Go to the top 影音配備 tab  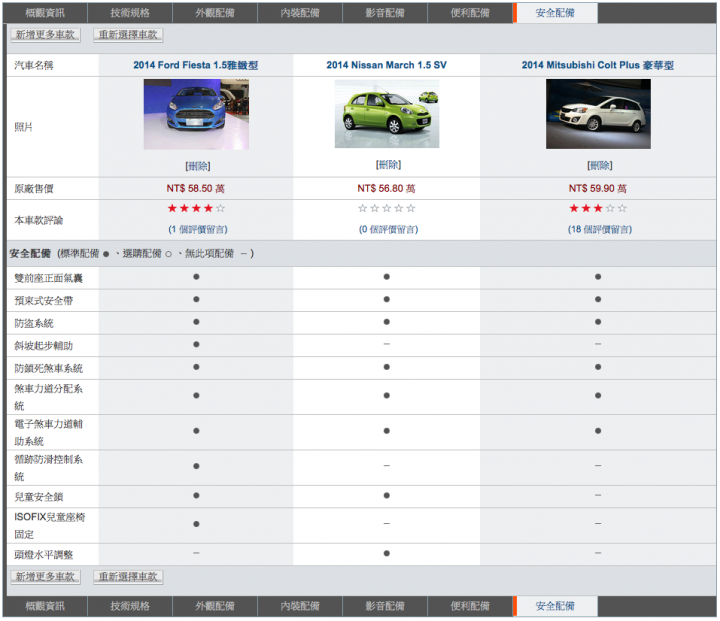coord(385,13)
